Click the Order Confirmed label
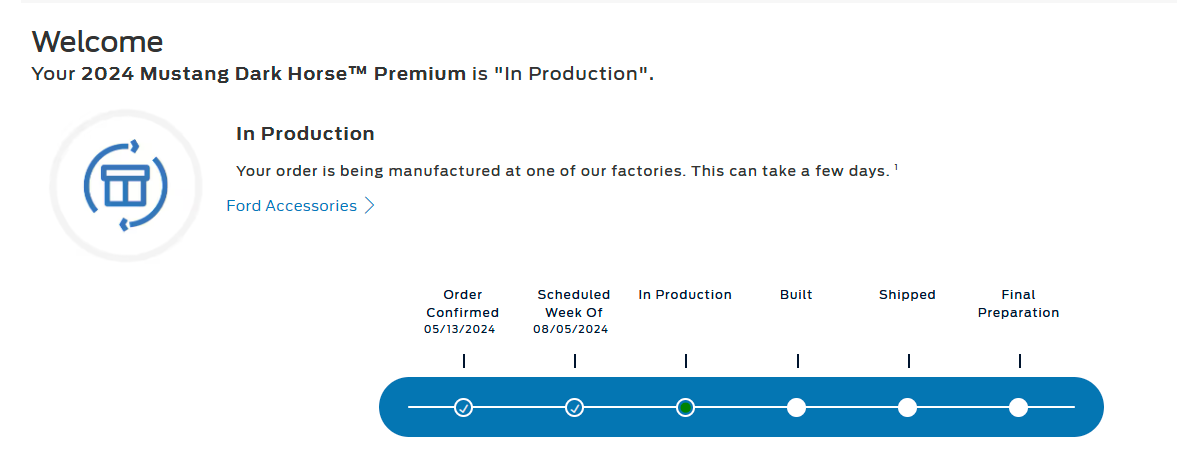This screenshot has width=1177, height=474. point(462,303)
